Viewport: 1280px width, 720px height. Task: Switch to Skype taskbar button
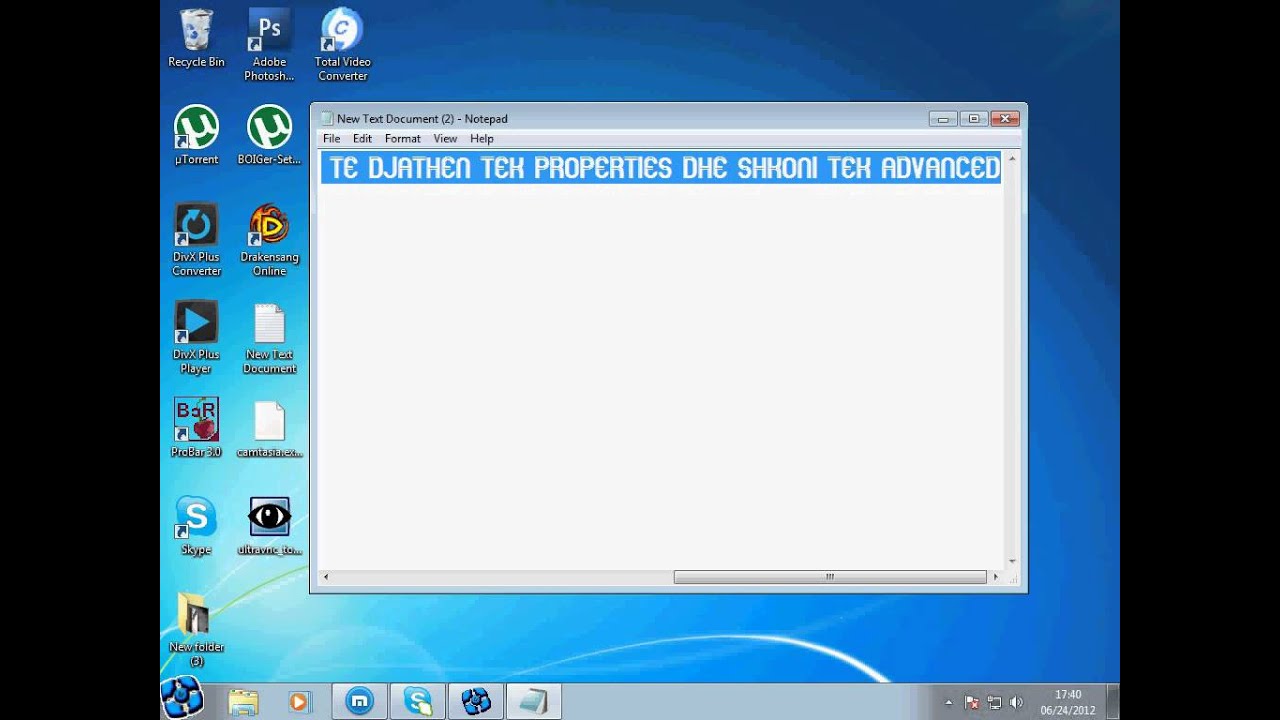(x=417, y=702)
